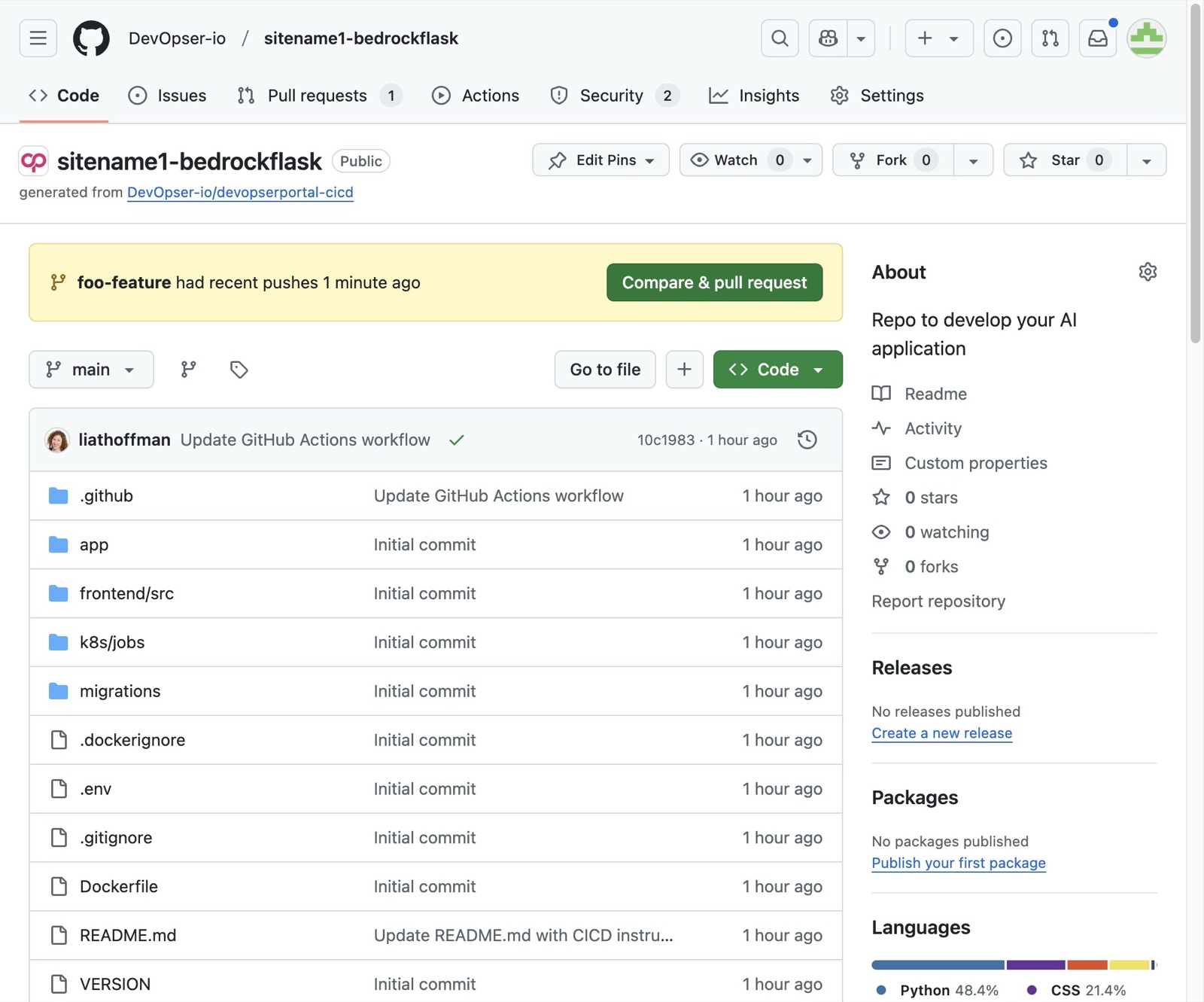1204x1002 pixels.
Task: Click Report repository link
Action: pyautogui.click(x=938, y=602)
